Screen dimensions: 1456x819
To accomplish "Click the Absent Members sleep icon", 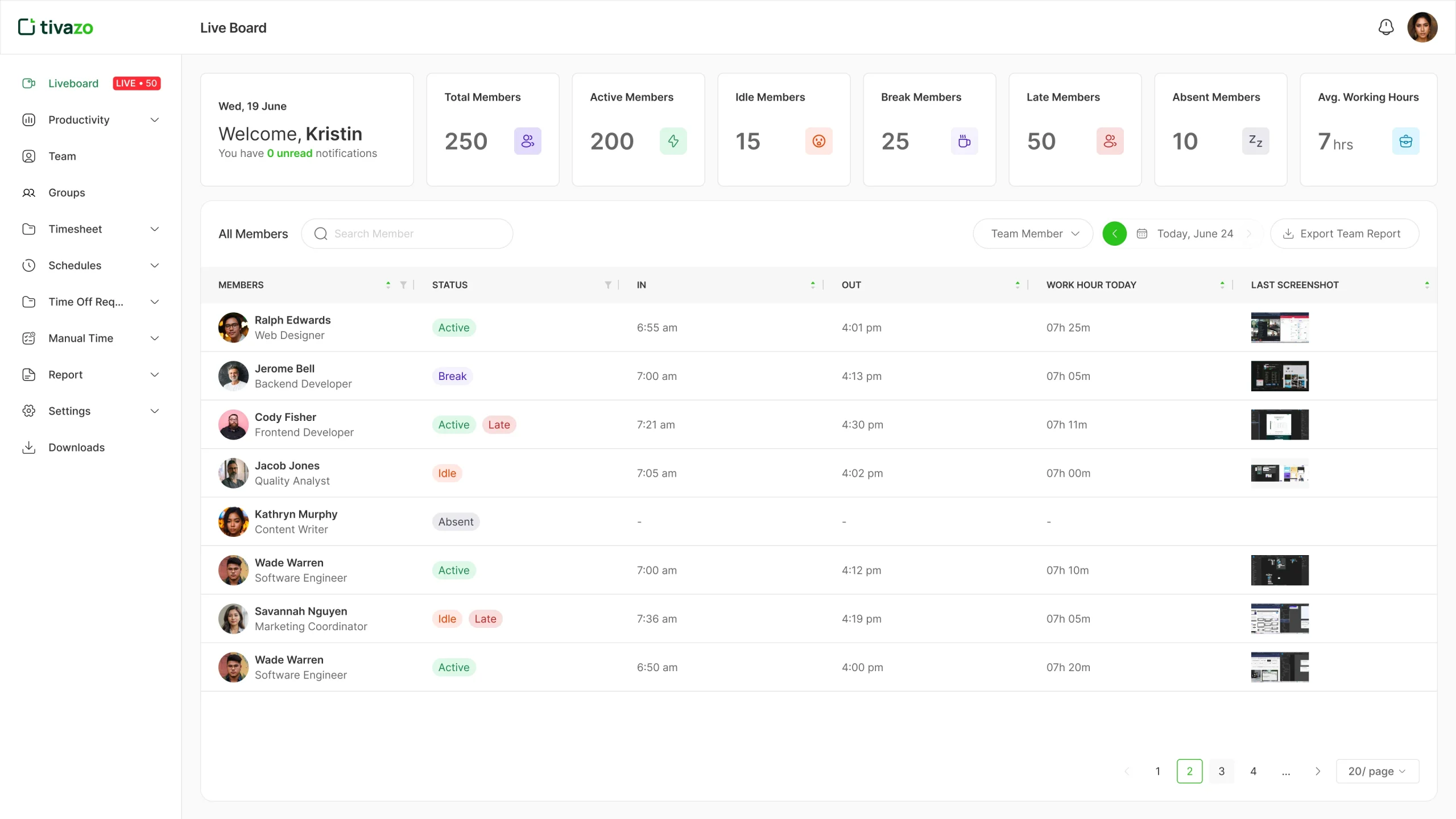I will 1255,141.
